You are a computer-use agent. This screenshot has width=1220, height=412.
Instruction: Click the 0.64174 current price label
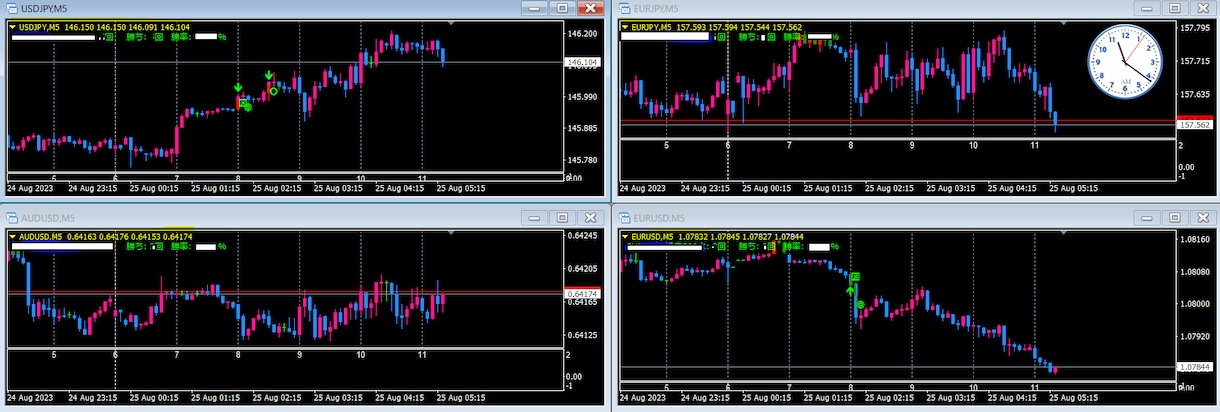pos(581,293)
